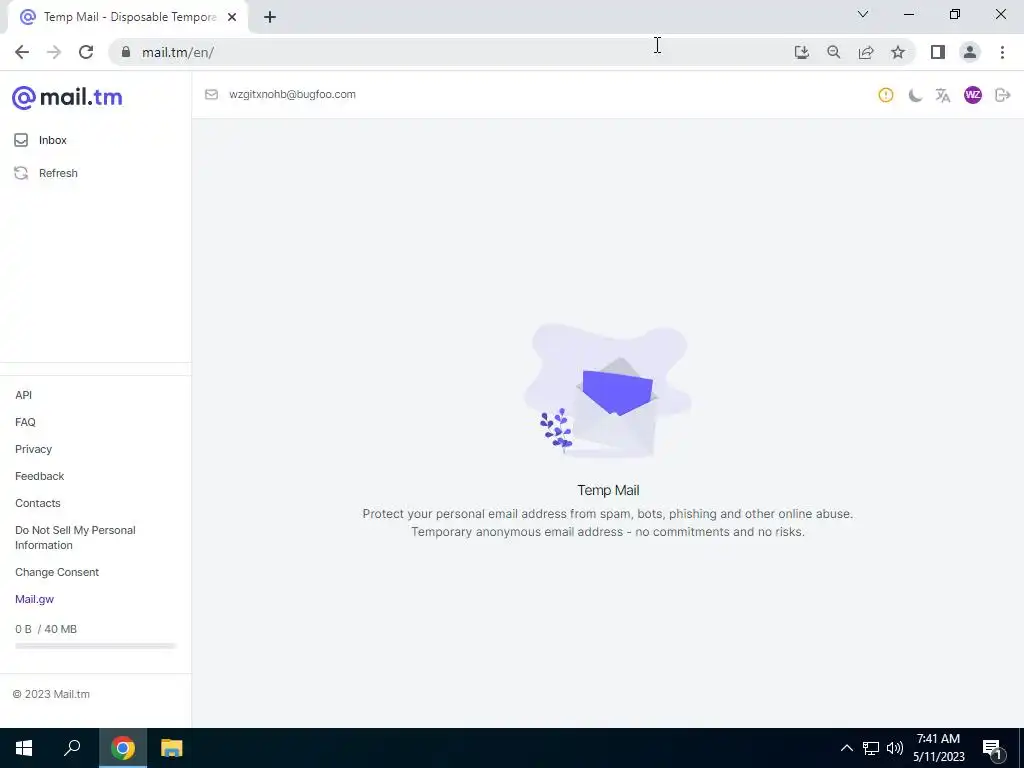1024x768 pixels.
Task: Open the tab search chevron
Action: click(863, 14)
